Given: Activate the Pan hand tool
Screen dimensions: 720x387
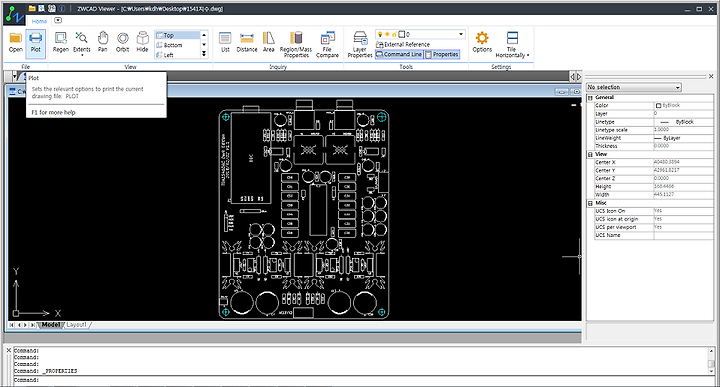Looking at the screenshot, I should tap(102, 43).
